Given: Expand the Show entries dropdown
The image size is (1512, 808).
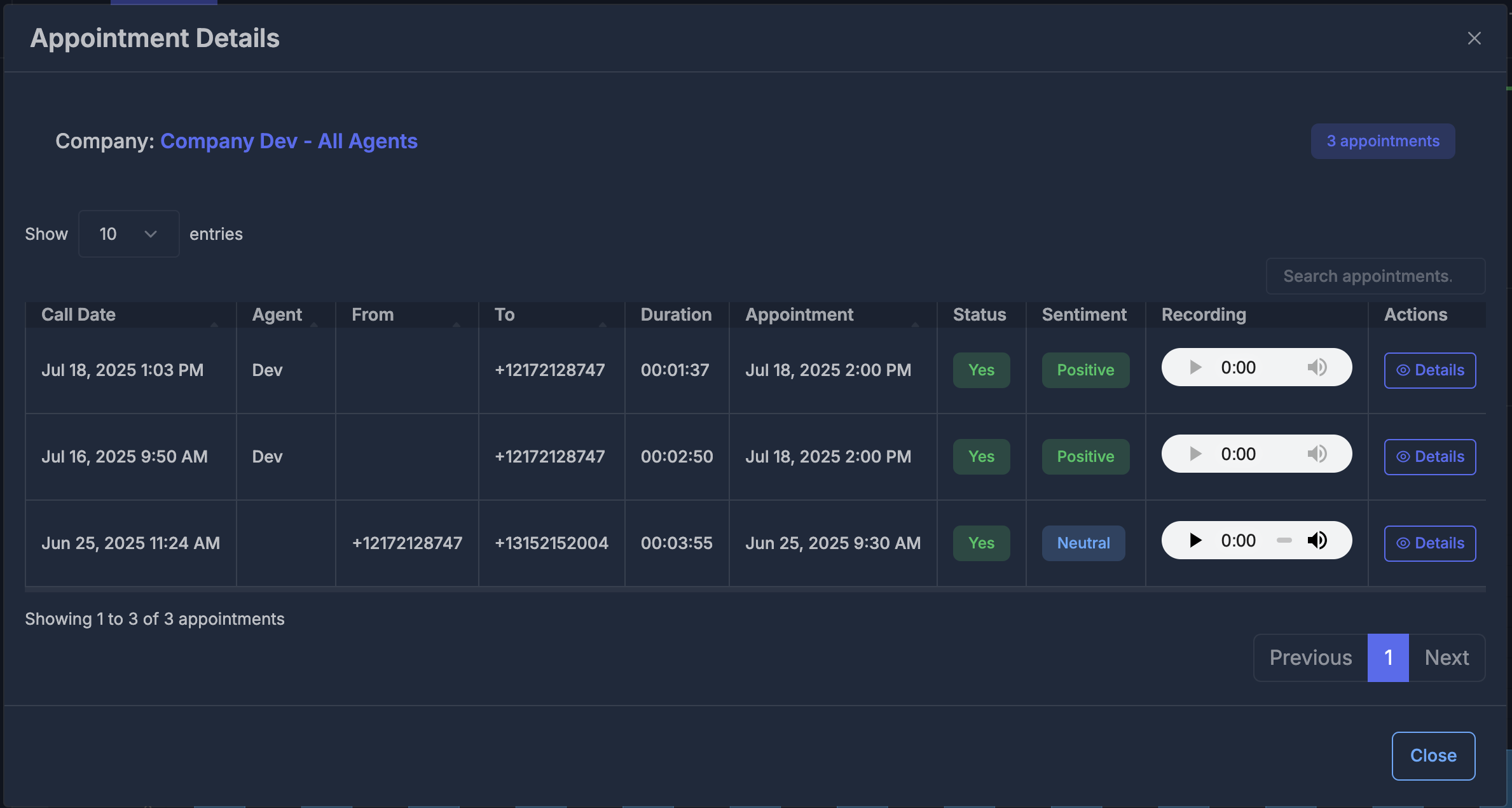Looking at the screenshot, I should tap(128, 234).
